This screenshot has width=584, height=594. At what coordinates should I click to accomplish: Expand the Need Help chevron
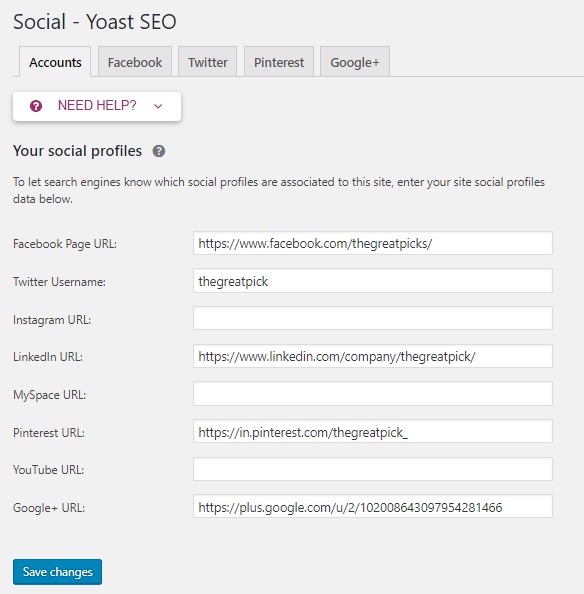[x=158, y=106]
